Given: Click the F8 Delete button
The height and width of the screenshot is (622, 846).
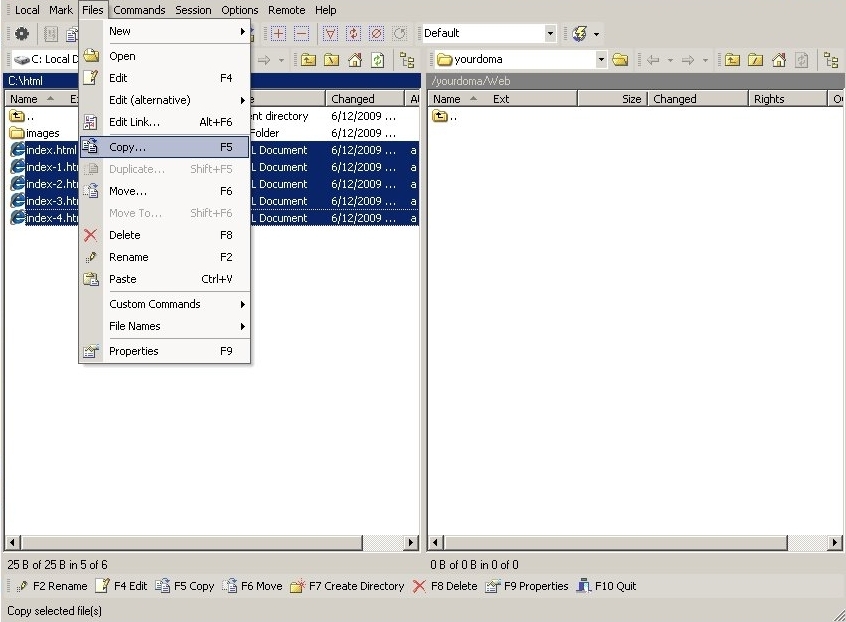Looking at the screenshot, I should [444, 586].
